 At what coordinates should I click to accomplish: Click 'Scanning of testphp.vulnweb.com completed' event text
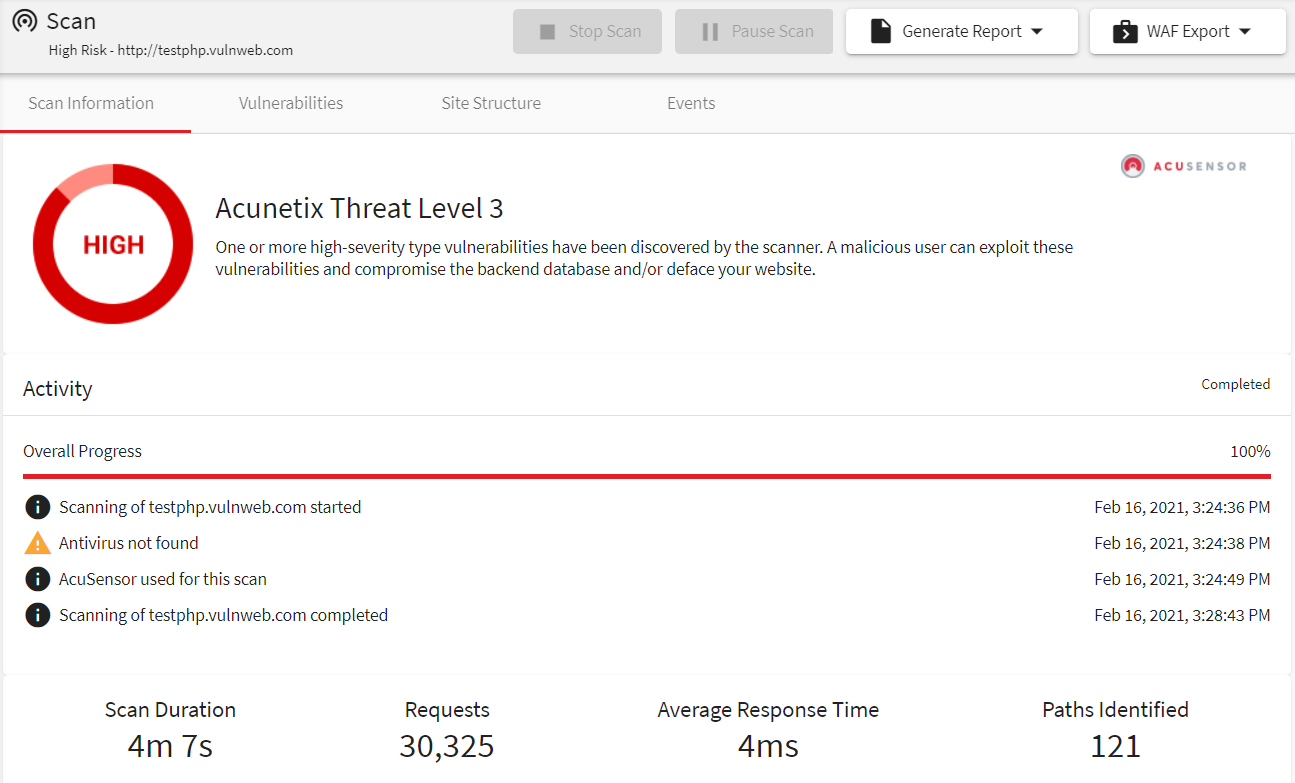[x=223, y=615]
